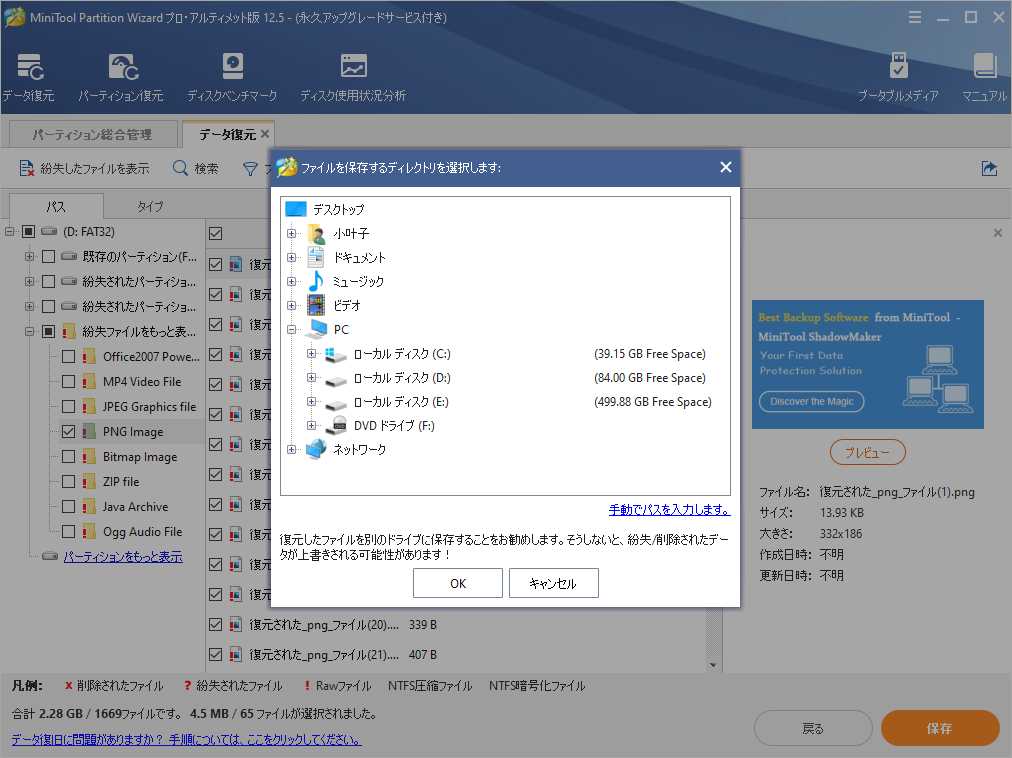Switch to the Data Recovery (データ復元) tab
Screen dimensions: 1012x758
[x=228, y=134]
